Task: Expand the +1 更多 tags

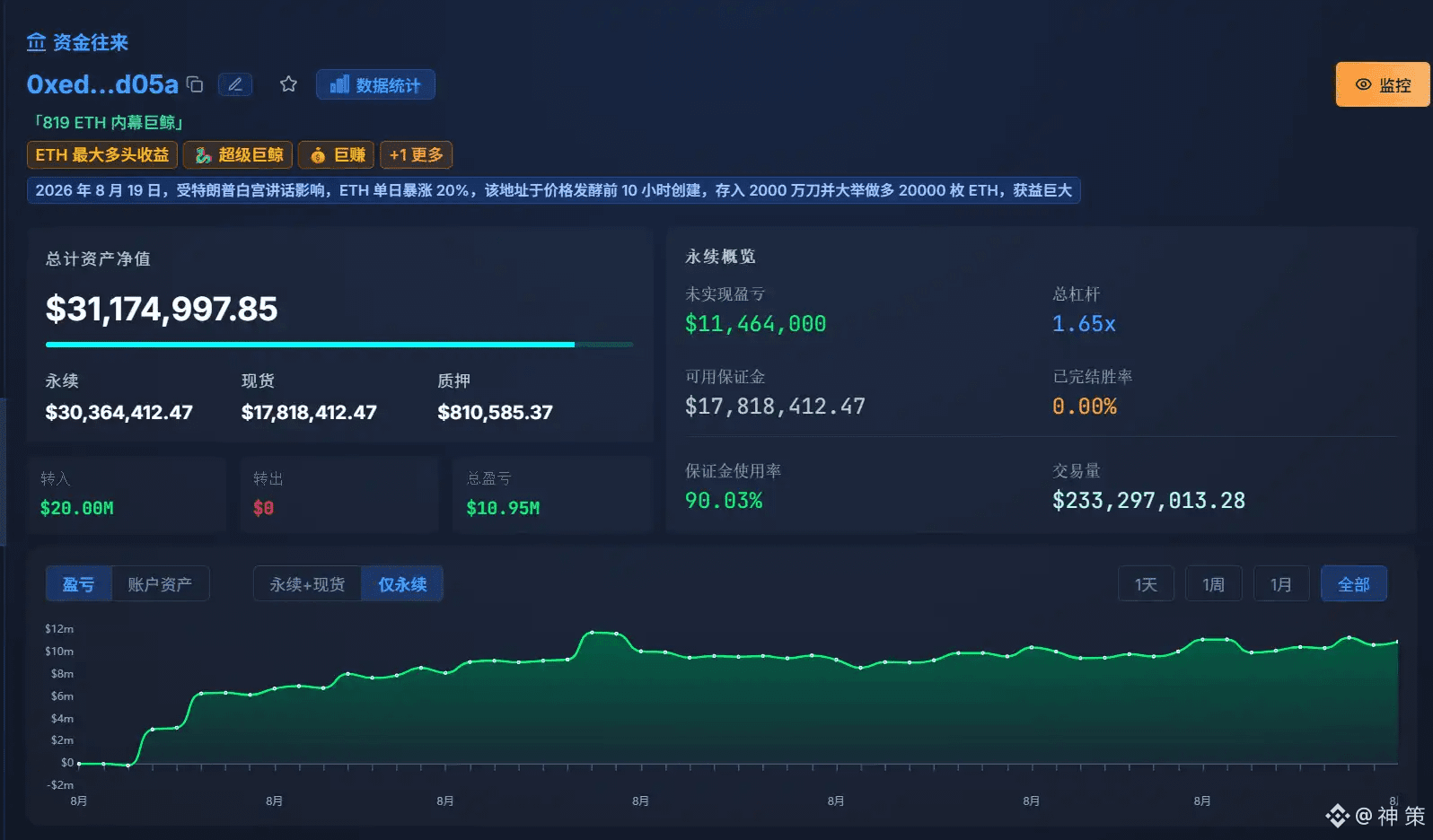Action: (x=416, y=155)
